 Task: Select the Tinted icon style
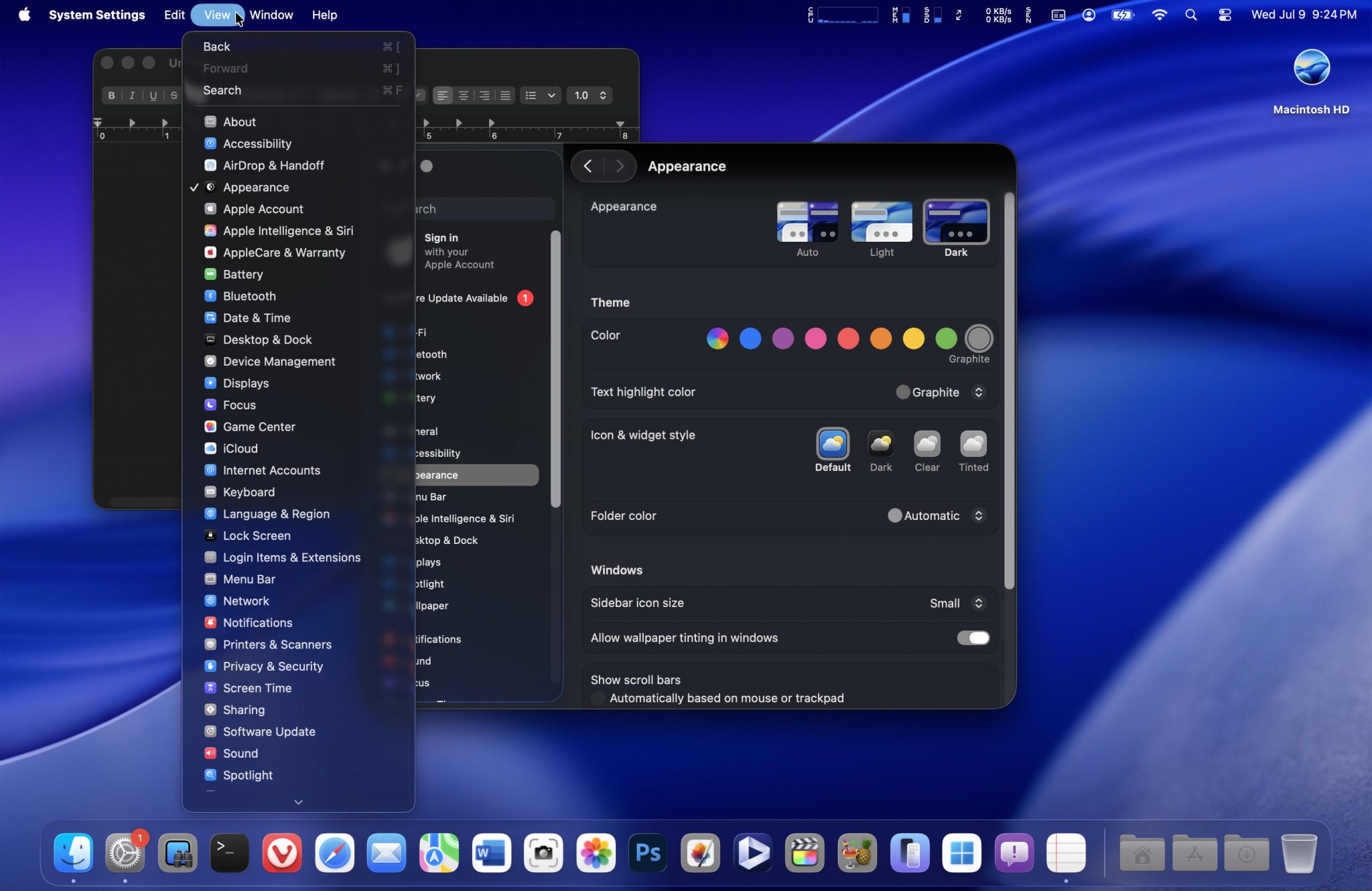[973, 444]
